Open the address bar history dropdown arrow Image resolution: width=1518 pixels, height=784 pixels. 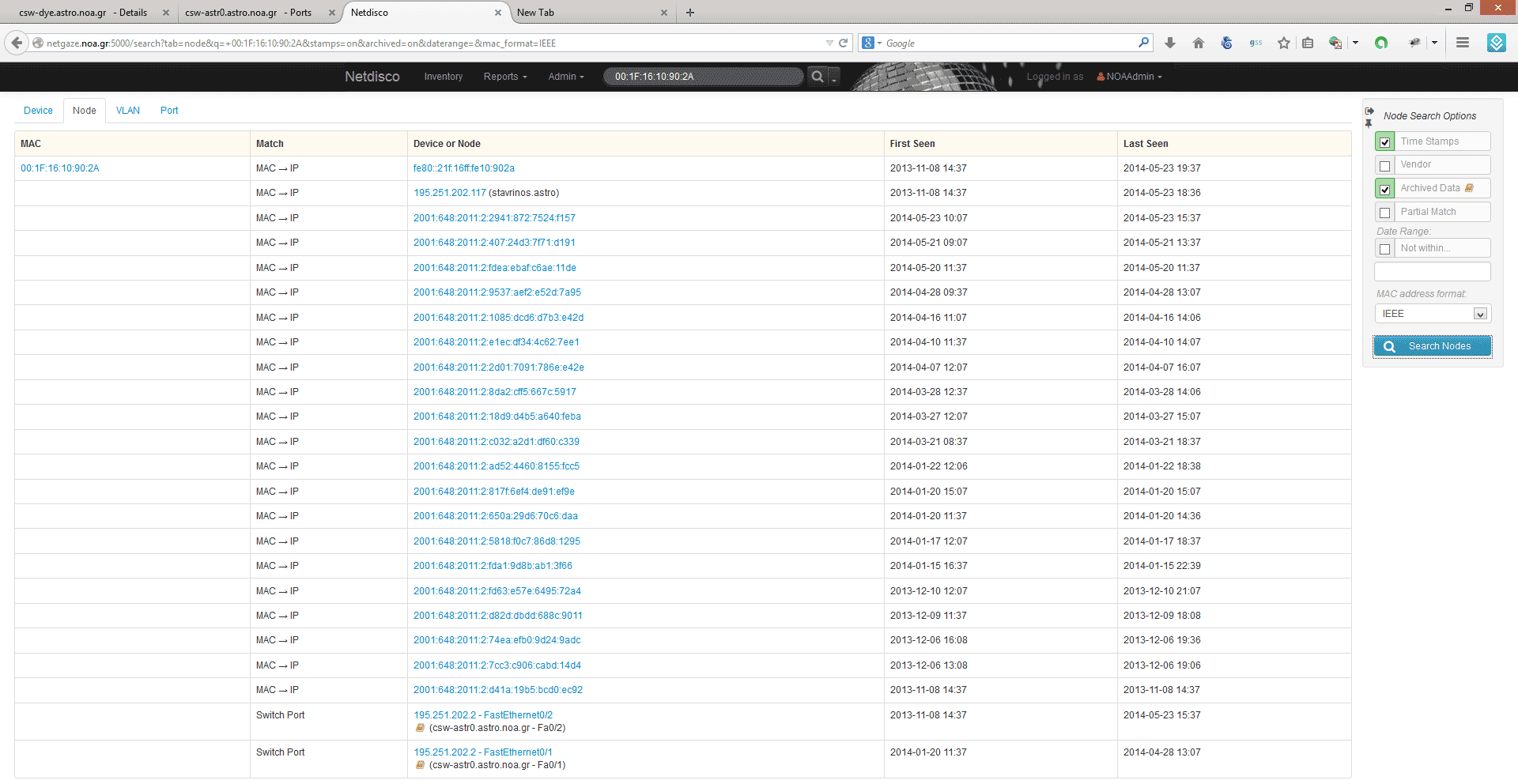pos(829,43)
